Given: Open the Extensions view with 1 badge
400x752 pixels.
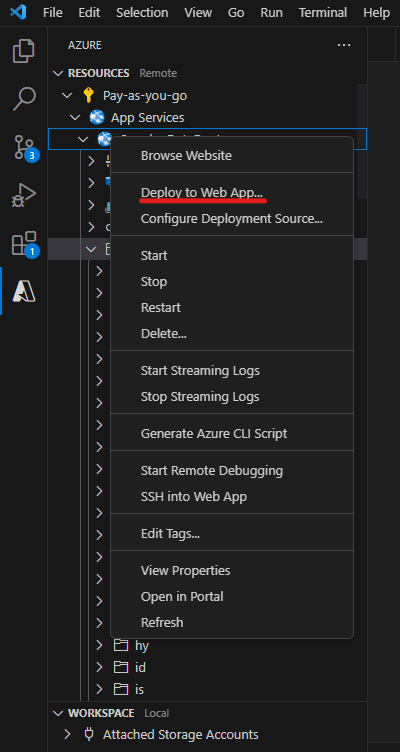Looking at the screenshot, I should coord(24,243).
